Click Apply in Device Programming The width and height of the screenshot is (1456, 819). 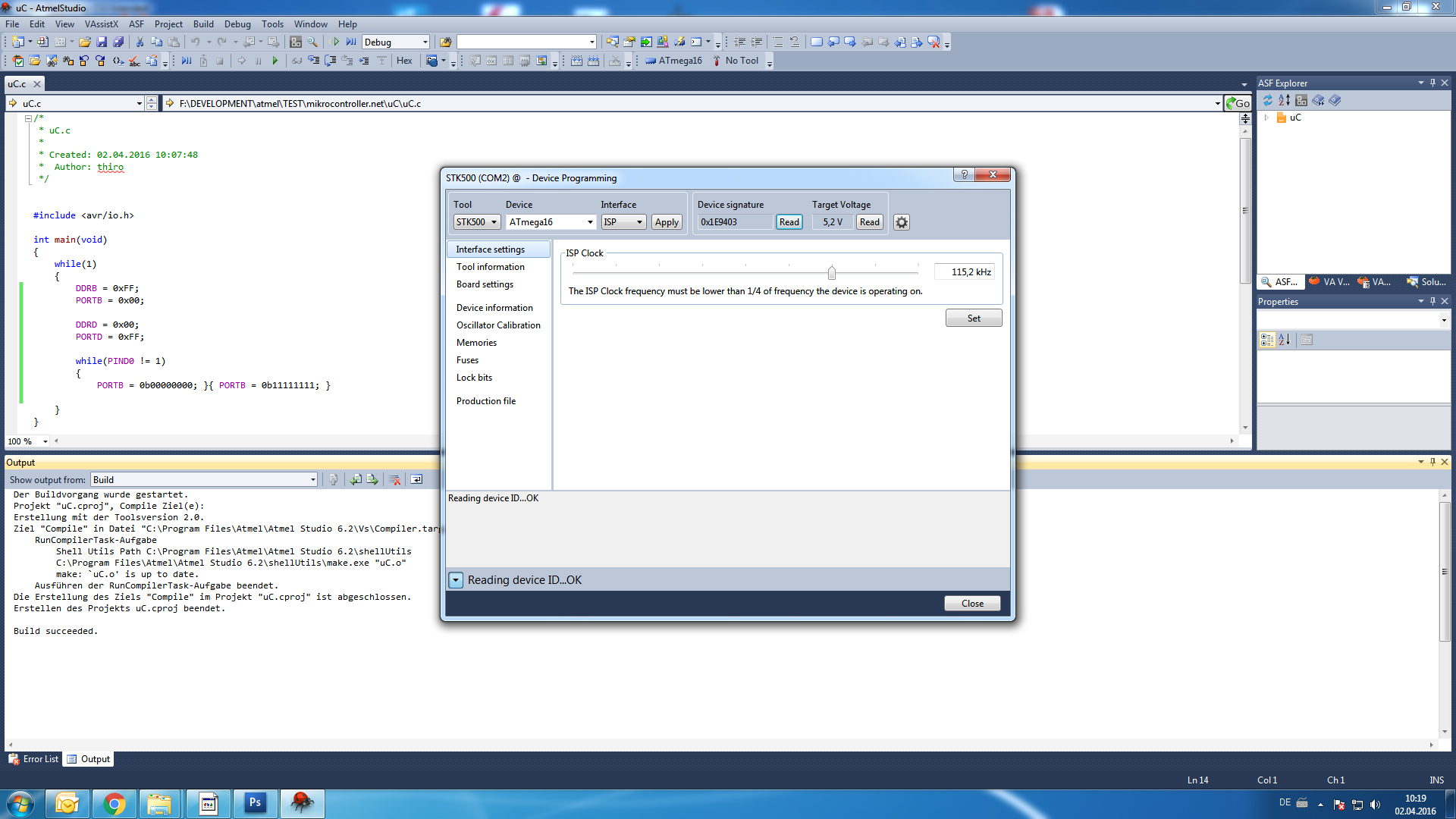pos(667,222)
